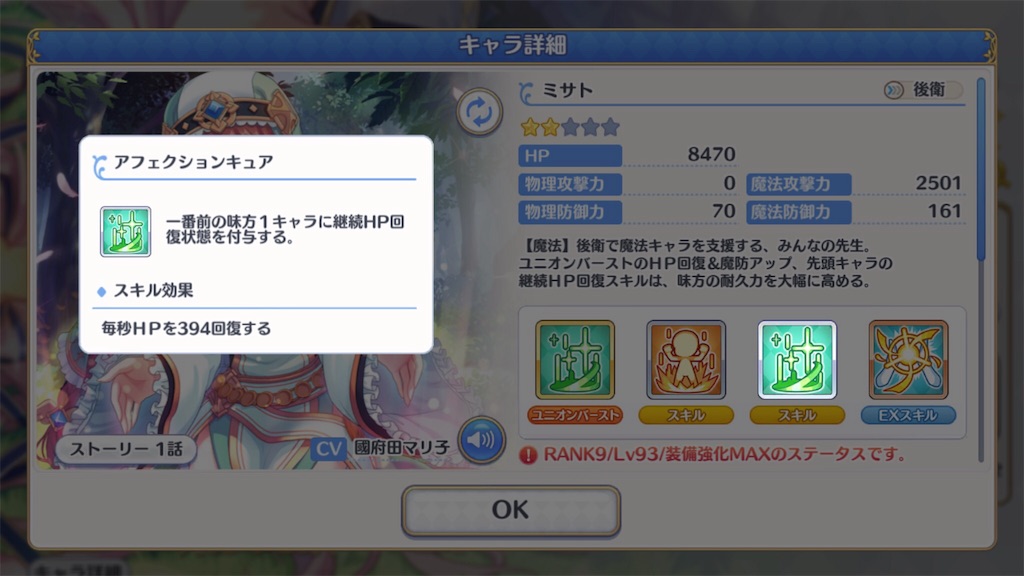Image resolution: width=1024 pixels, height=576 pixels.
Task: Click the ユニオンバースト label
Action: 575,415
